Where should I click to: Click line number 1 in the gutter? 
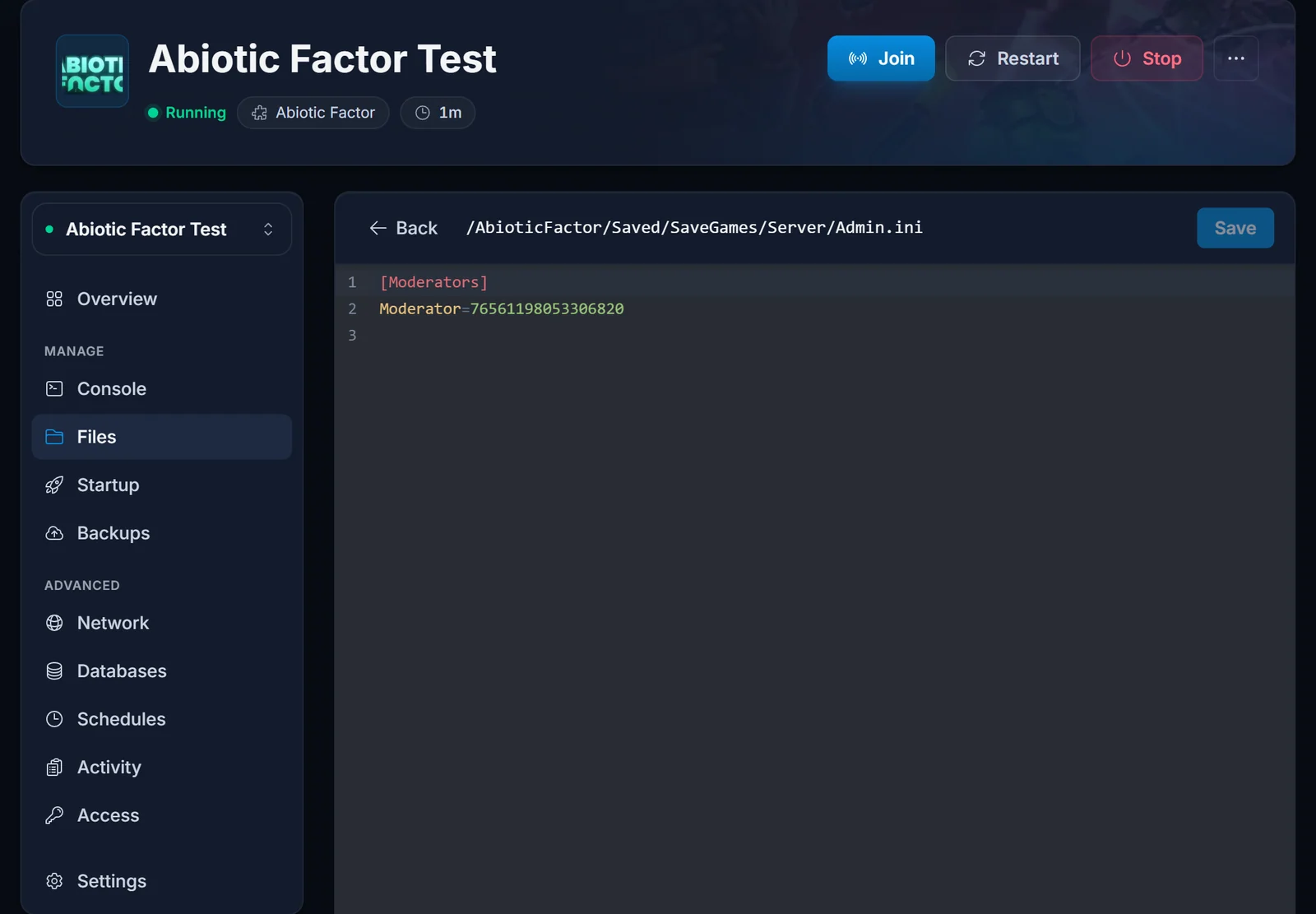coord(352,282)
